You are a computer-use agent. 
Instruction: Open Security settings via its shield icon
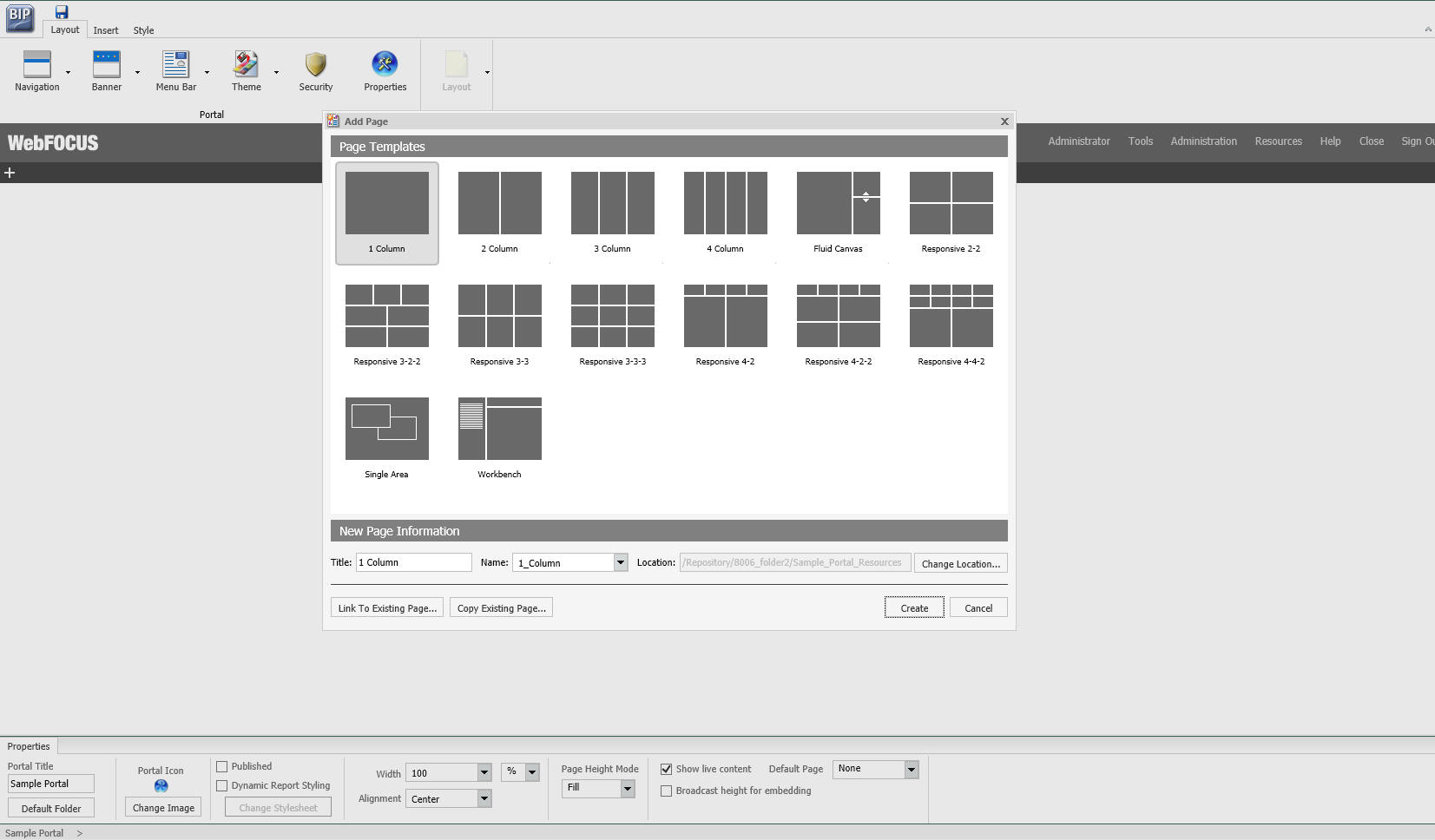[314, 63]
